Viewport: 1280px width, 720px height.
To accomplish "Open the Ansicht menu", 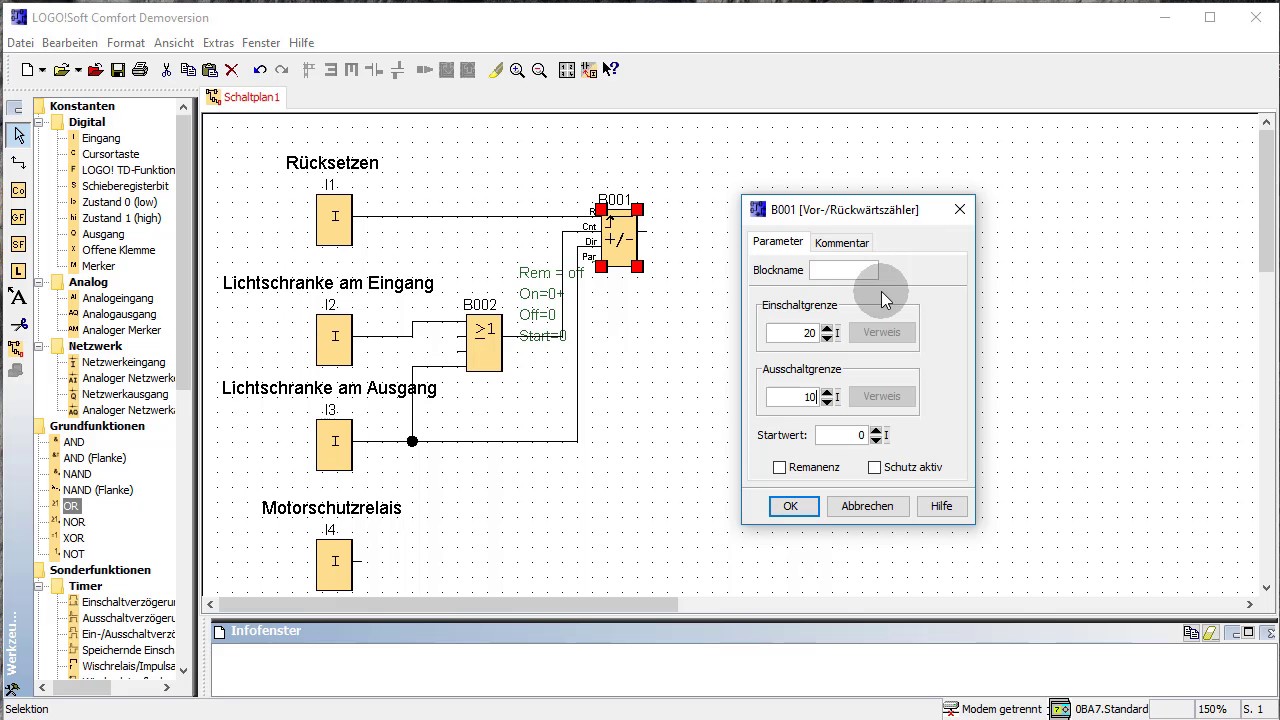I will pos(174,43).
